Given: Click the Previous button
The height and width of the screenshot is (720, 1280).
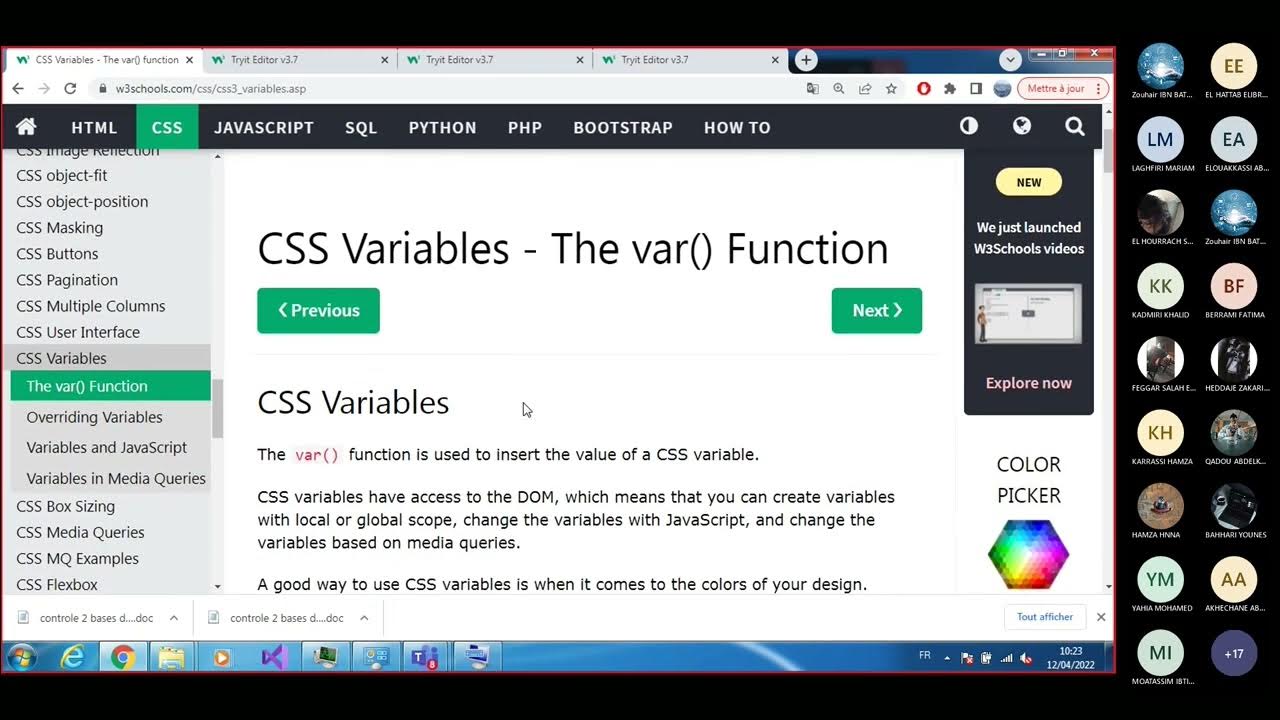Looking at the screenshot, I should [x=318, y=310].
